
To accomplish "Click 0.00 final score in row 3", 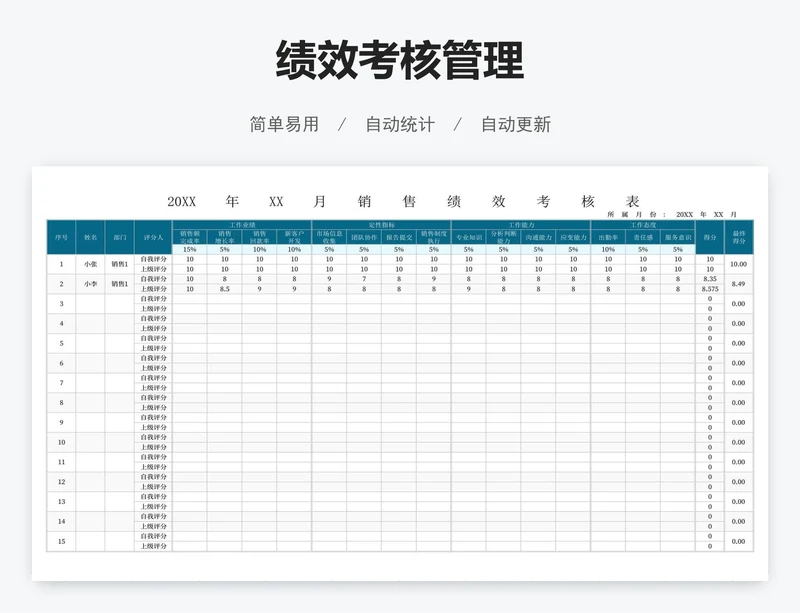I will pos(739,304).
